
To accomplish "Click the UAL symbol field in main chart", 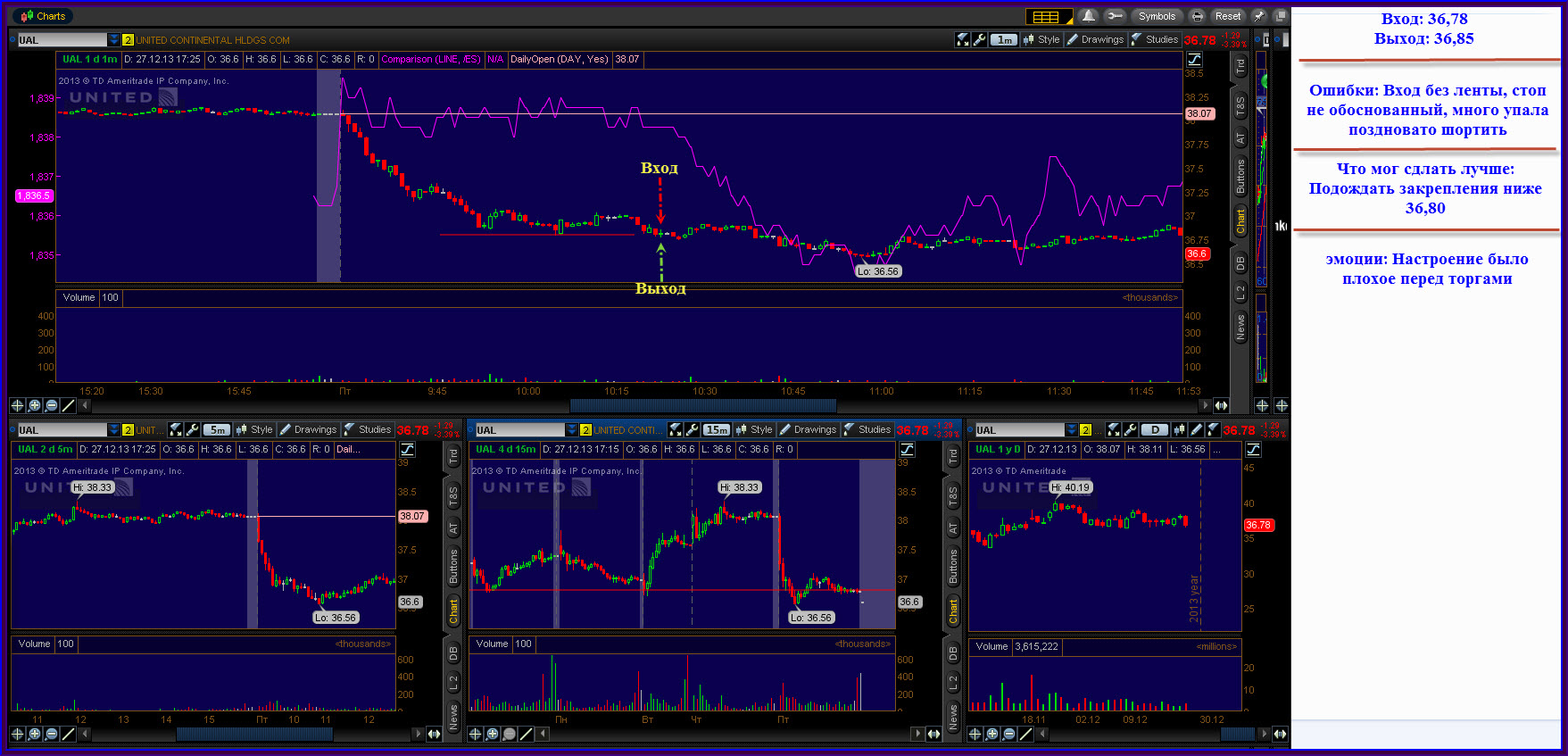I will tap(62, 40).
